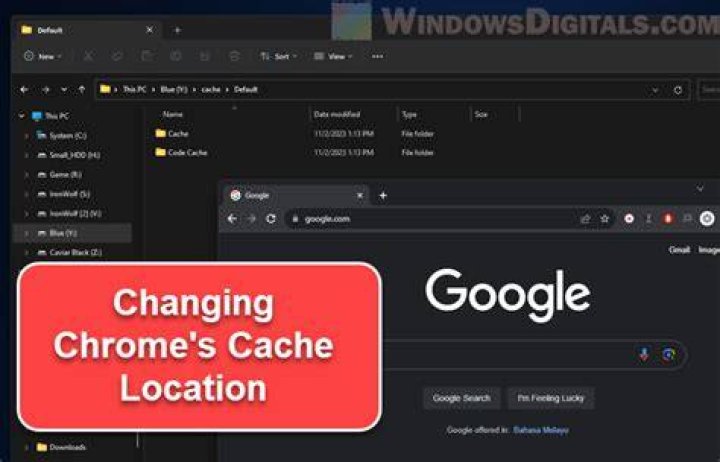Open the View dropdown in Explorer

(333, 56)
